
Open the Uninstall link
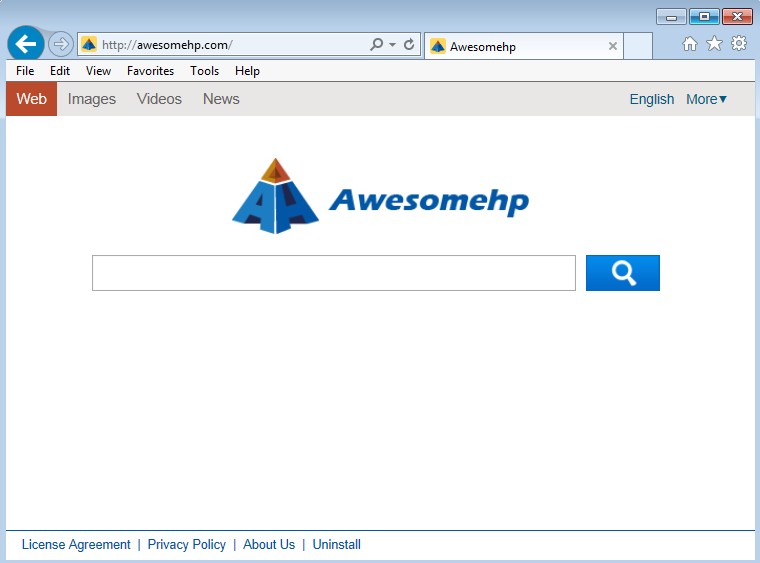point(336,545)
